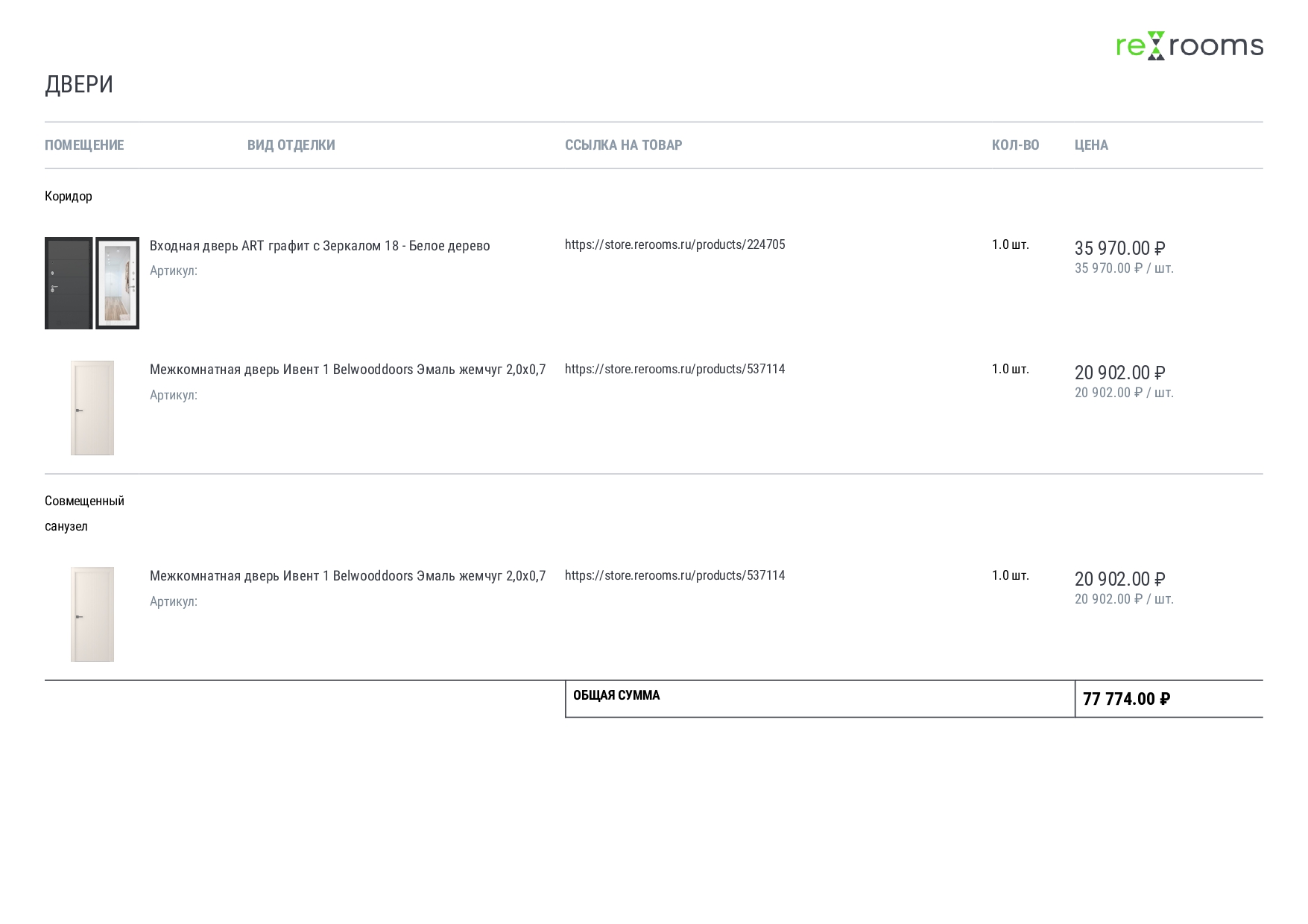1308x924 pixels.
Task: Open the store link for product 224705
Action: tap(674, 244)
